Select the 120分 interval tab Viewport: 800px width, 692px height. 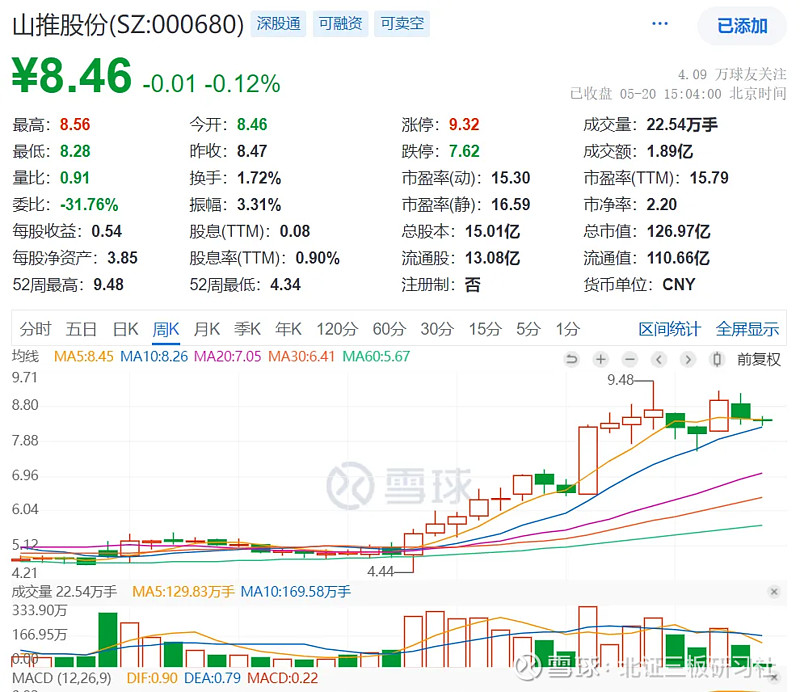point(337,329)
